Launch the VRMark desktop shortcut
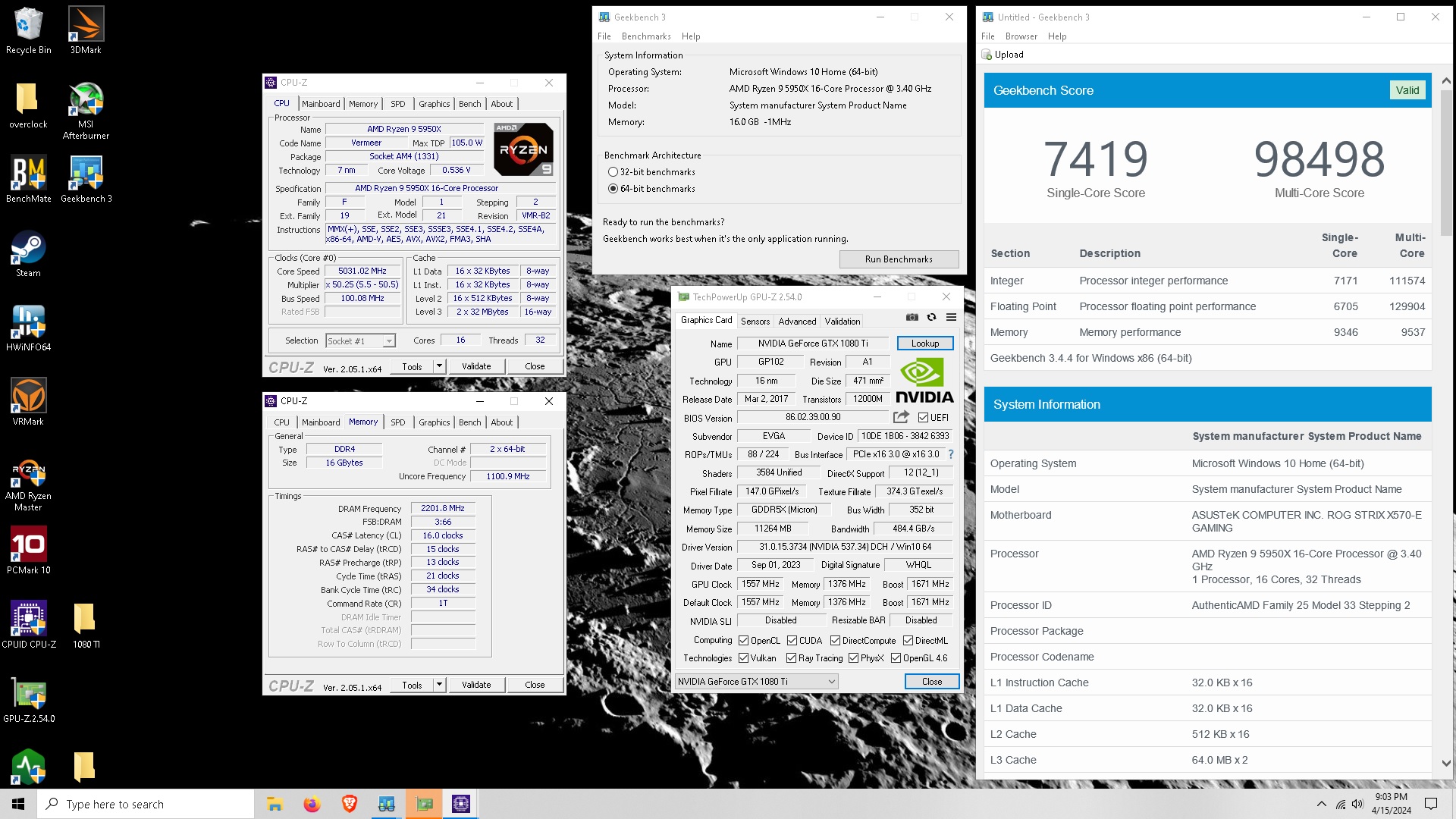This screenshot has width=1456, height=819. (28, 402)
